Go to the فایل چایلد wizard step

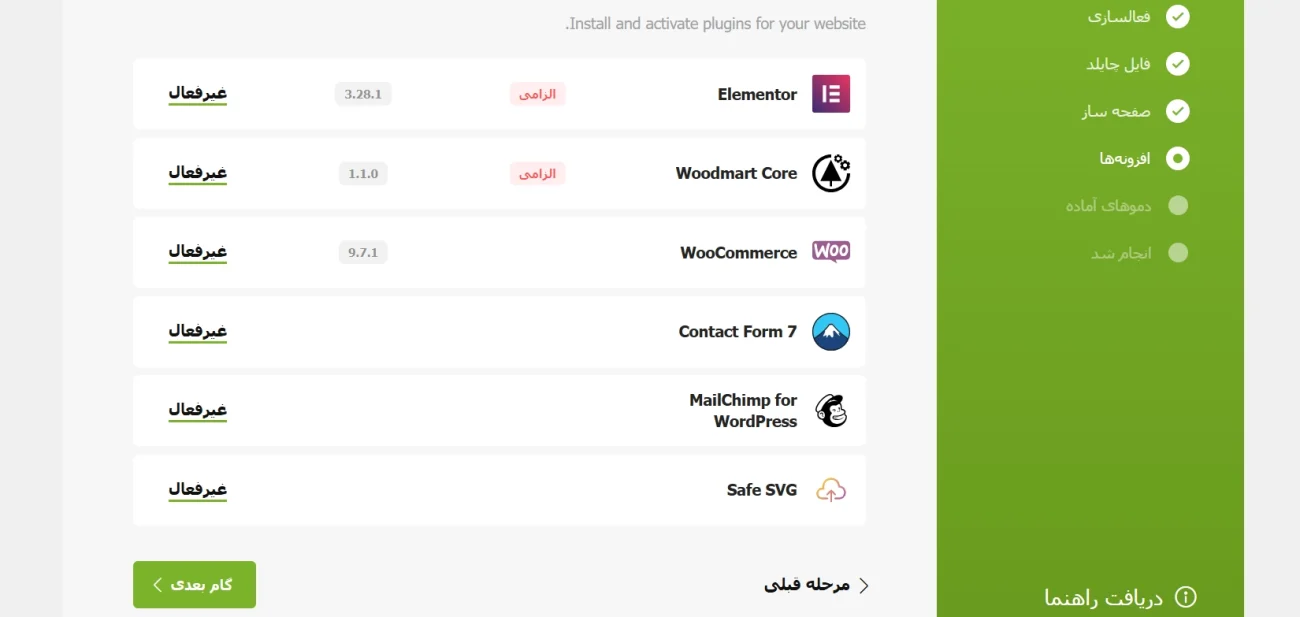tap(1118, 64)
